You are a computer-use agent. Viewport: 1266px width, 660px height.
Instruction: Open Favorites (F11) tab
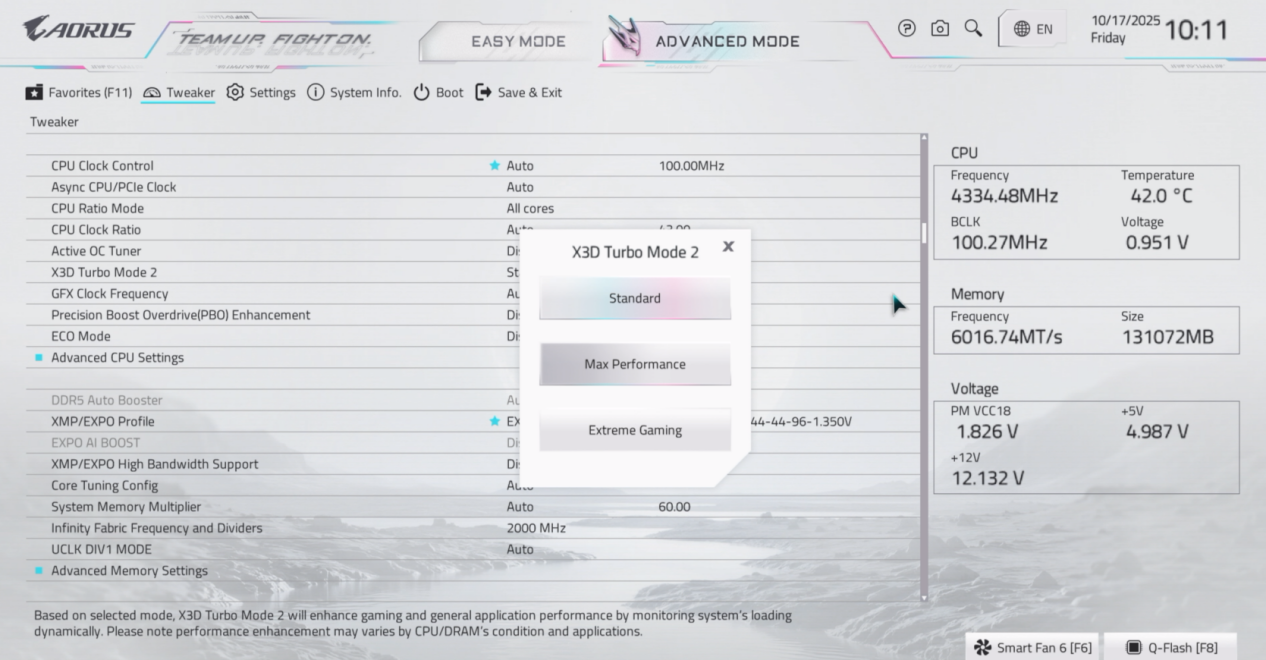[79, 92]
